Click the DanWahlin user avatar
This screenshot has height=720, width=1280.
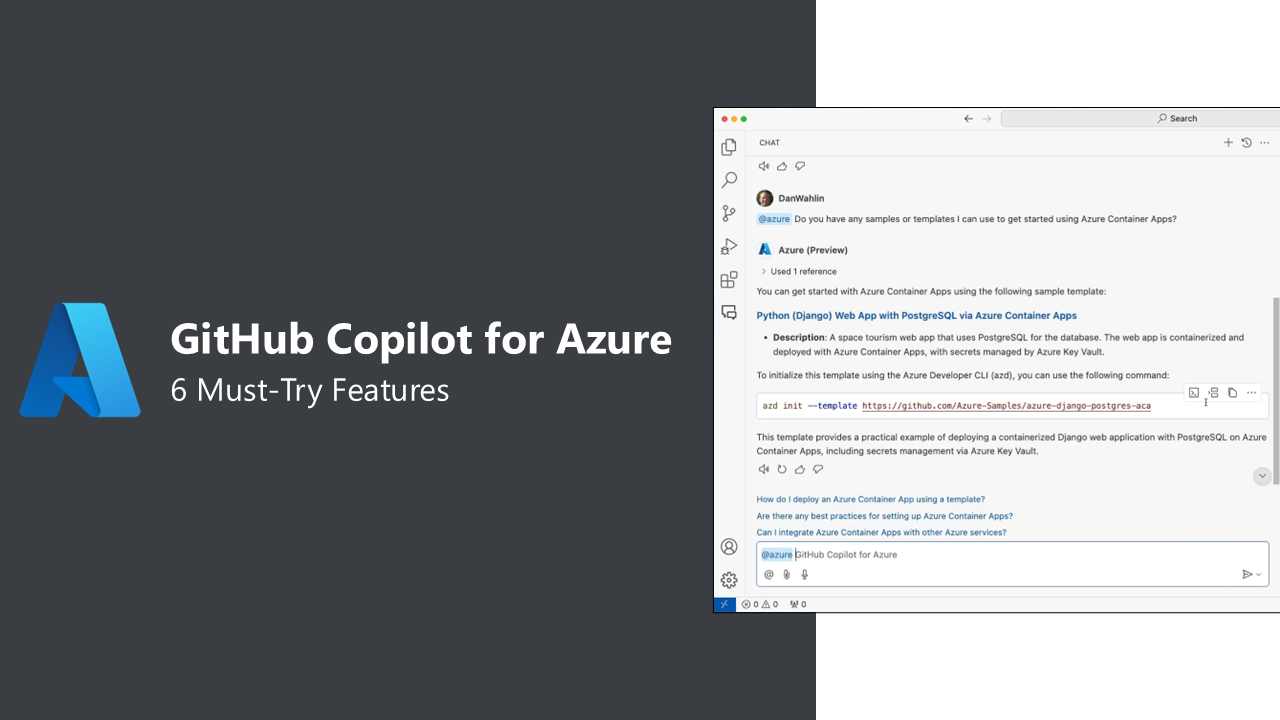coord(765,198)
